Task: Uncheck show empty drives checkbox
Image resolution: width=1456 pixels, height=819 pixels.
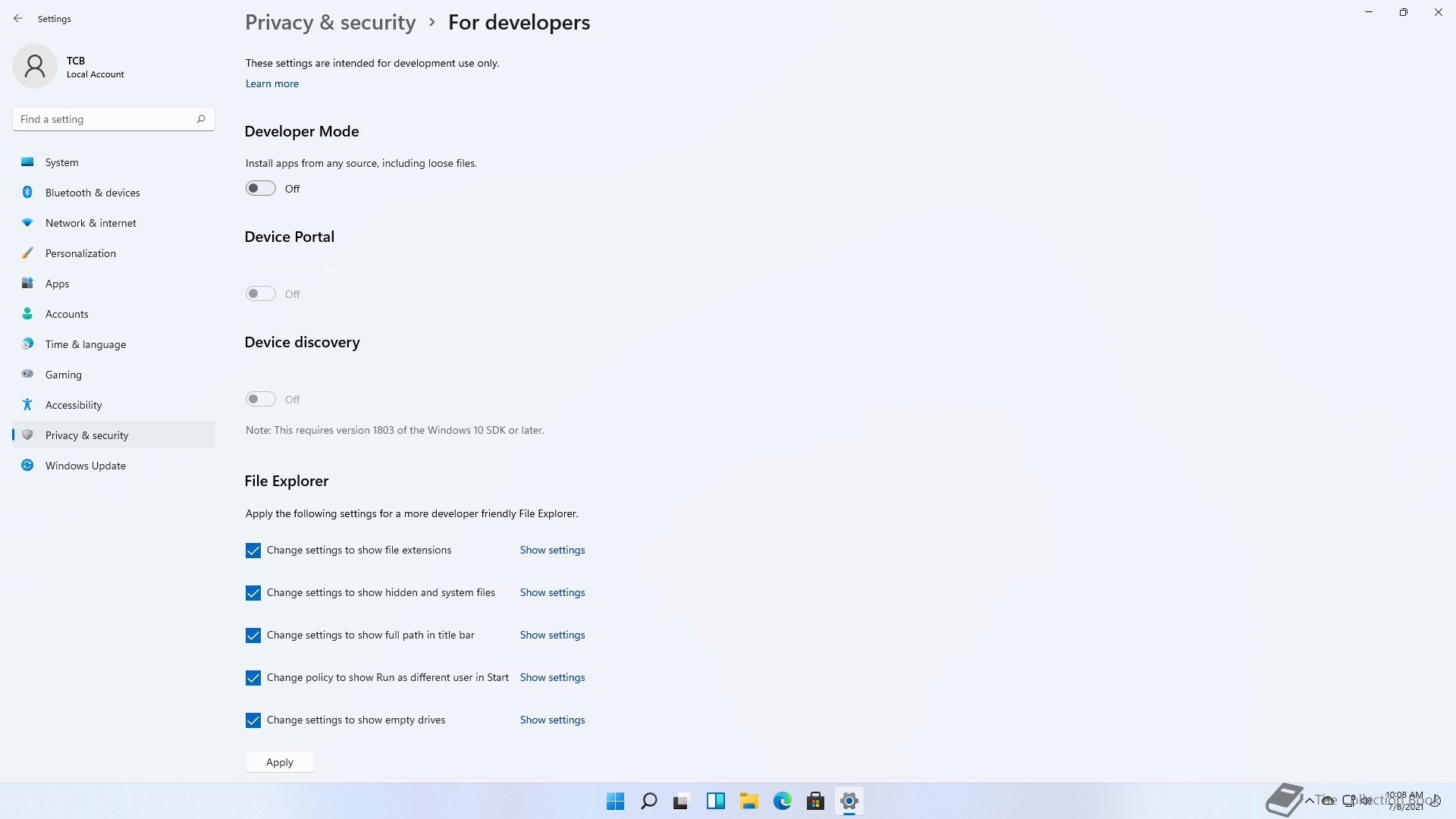Action: (x=253, y=720)
